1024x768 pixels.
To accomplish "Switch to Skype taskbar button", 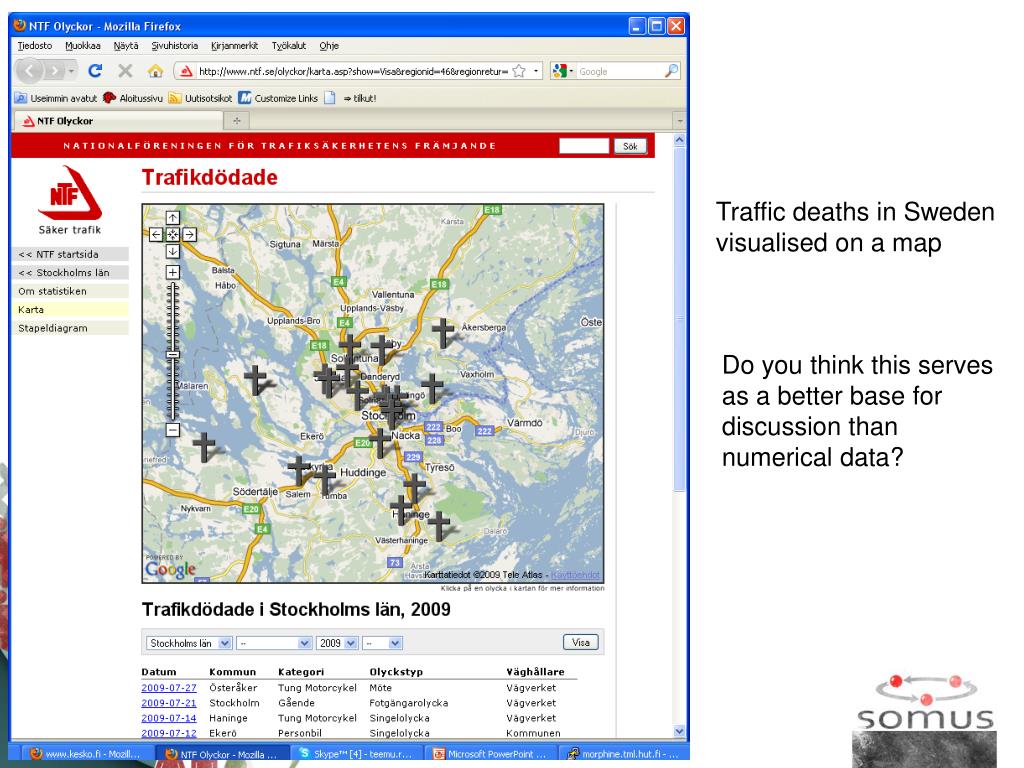I will pos(357,754).
